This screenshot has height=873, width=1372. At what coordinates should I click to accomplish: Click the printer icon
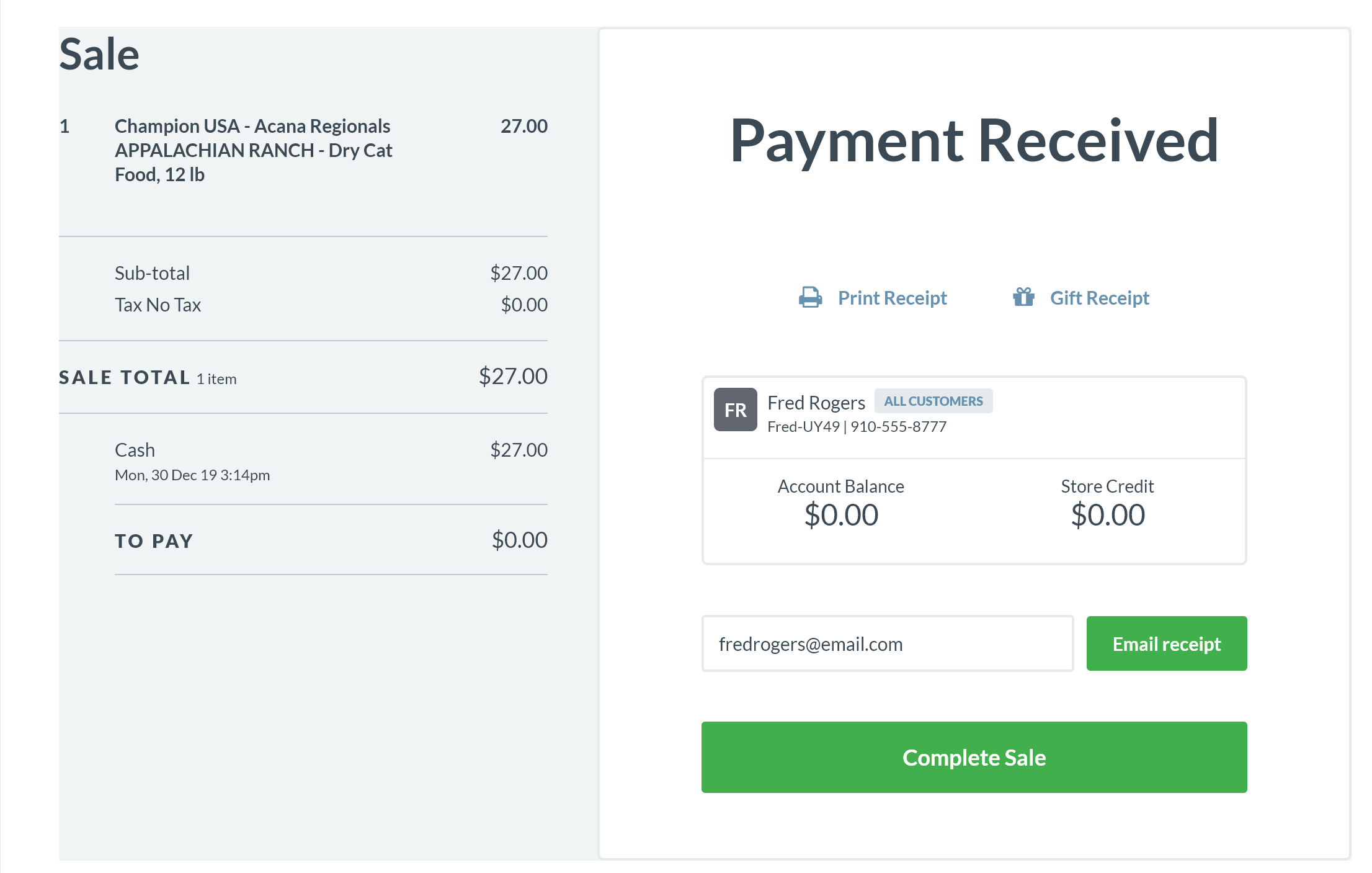810,298
